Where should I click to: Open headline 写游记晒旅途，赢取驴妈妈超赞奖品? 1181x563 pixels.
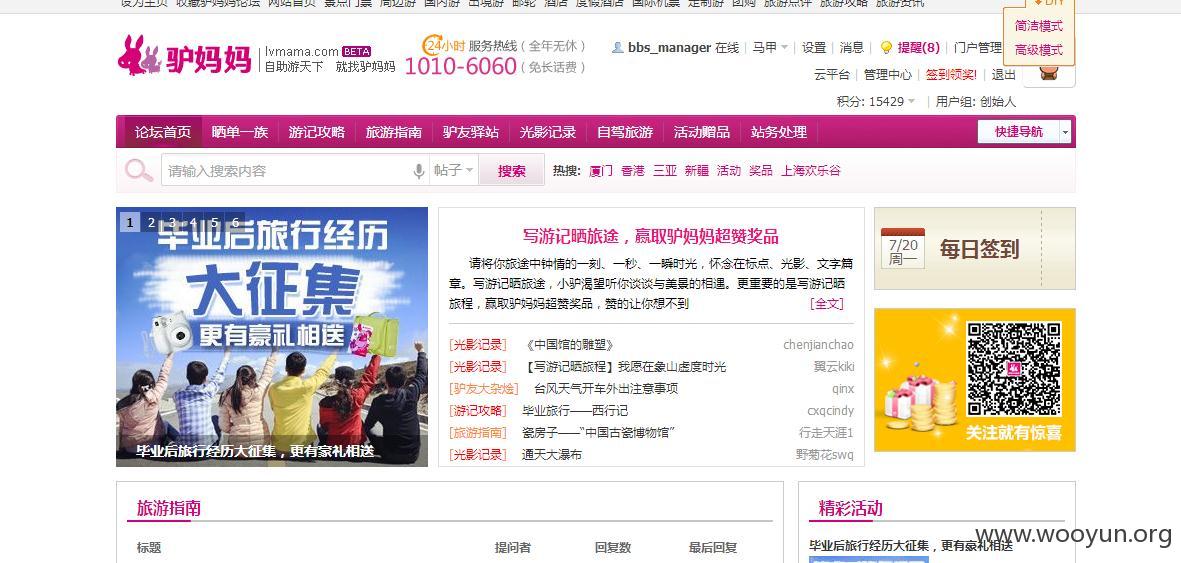pyautogui.click(x=651, y=236)
